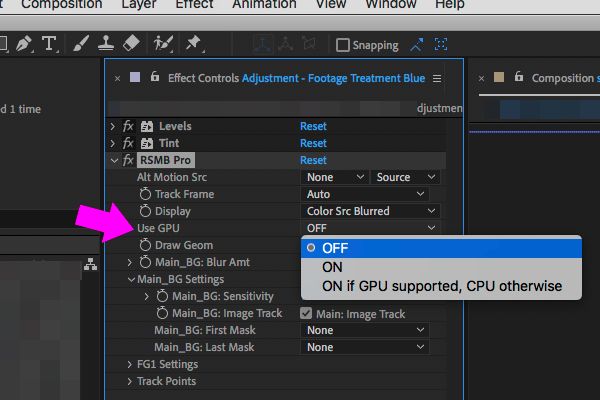Image resolution: width=600 pixels, height=400 pixels.
Task: Select the Pen tool in toolbar
Action: (23, 44)
